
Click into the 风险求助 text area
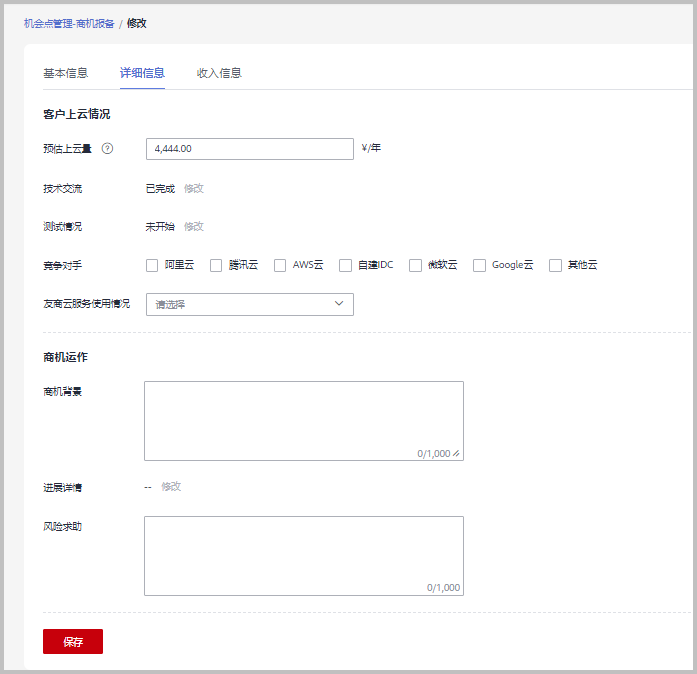tap(304, 556)
